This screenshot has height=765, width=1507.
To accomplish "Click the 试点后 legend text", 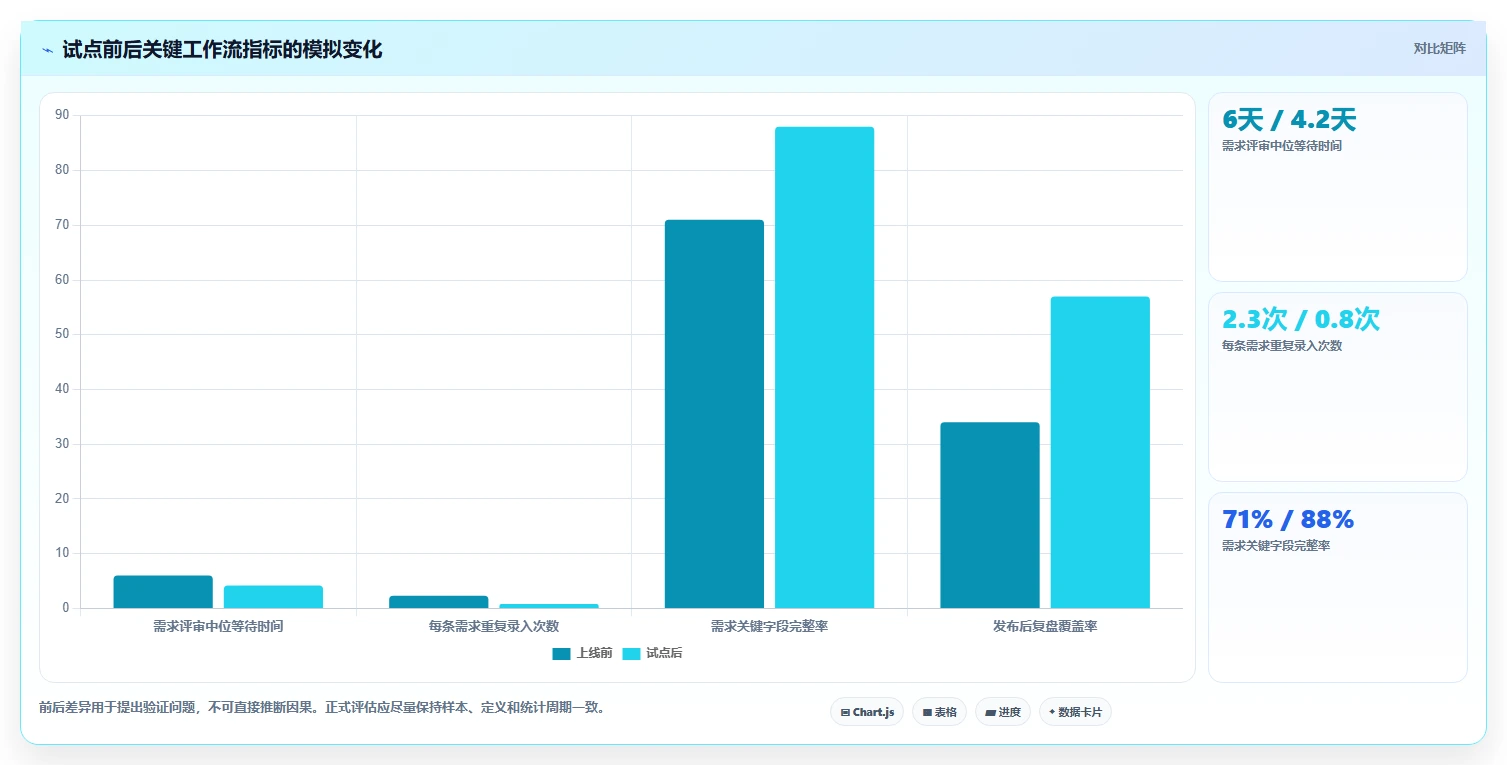I will (x=664, y=654).
